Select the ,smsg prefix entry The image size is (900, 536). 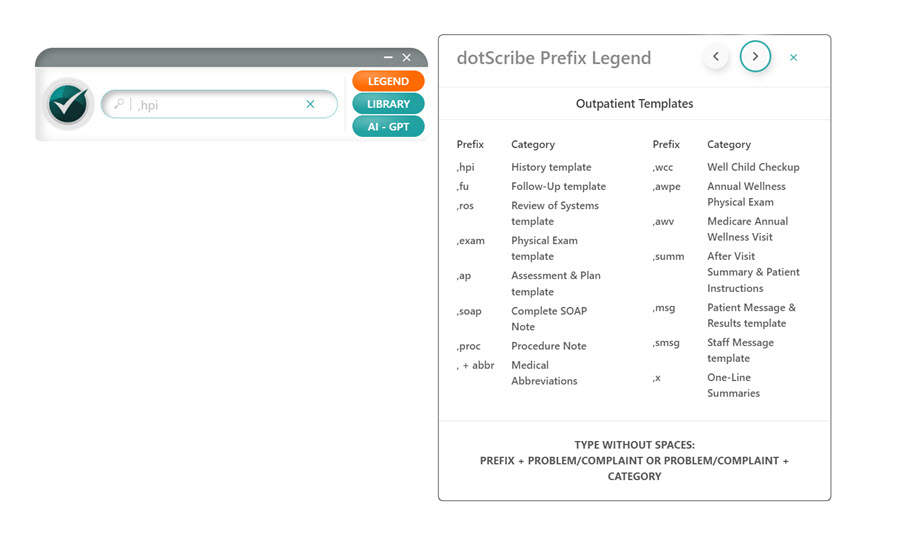click(666, 343)
